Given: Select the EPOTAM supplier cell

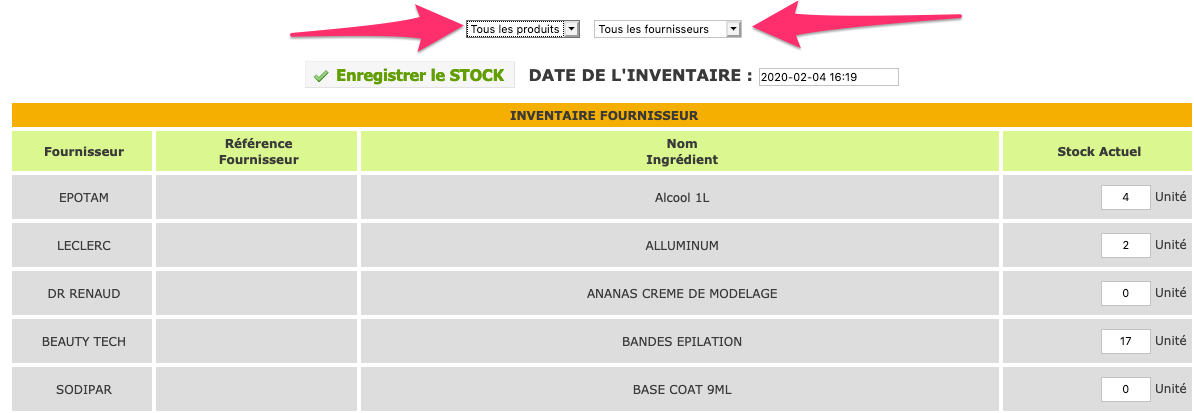Looking at the screenshot, I should [x=84, y=197].
